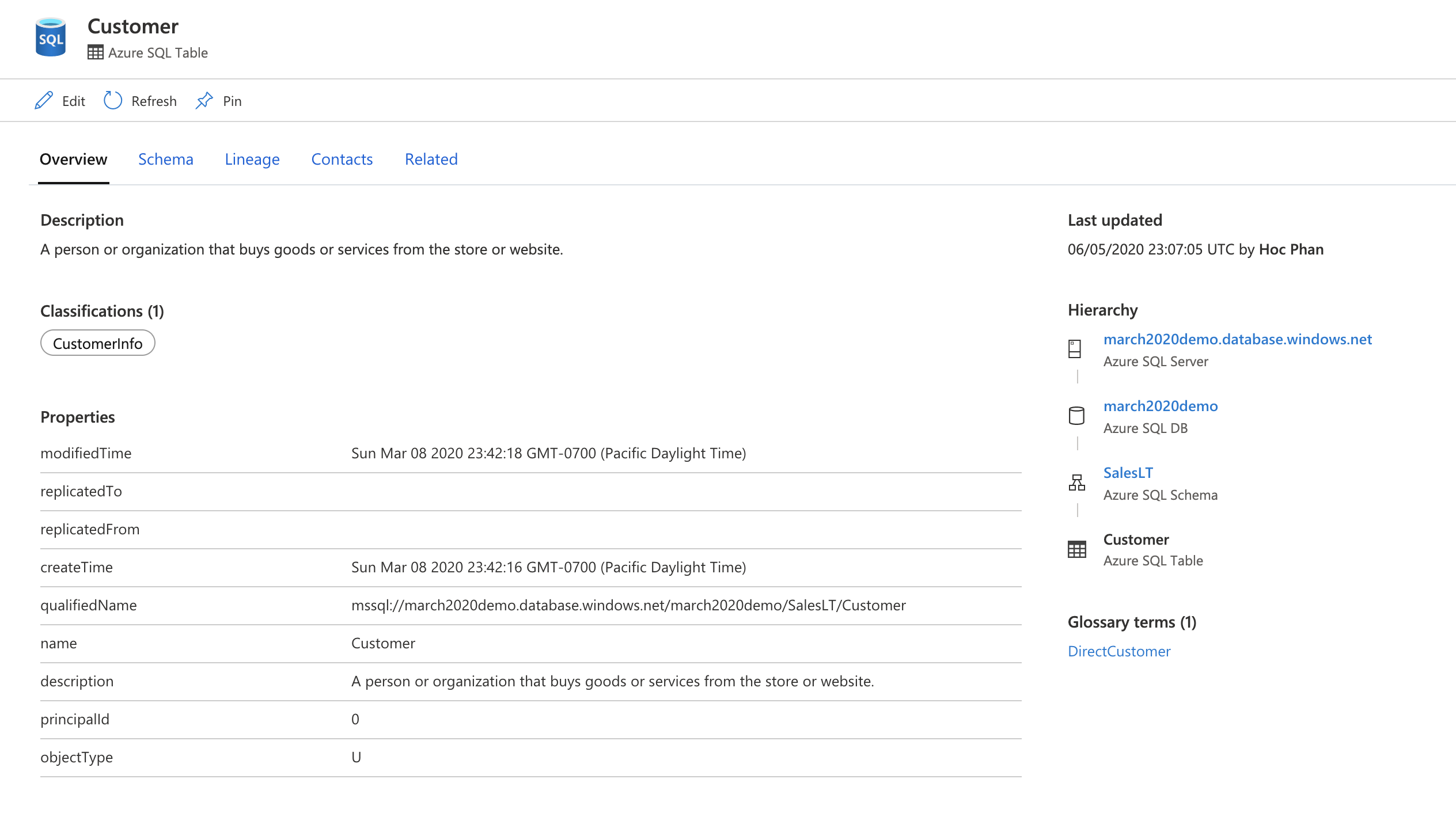Click the CustomerInfo classification tag
Viewport: 1456px width, 813px height.
(97, 343)
